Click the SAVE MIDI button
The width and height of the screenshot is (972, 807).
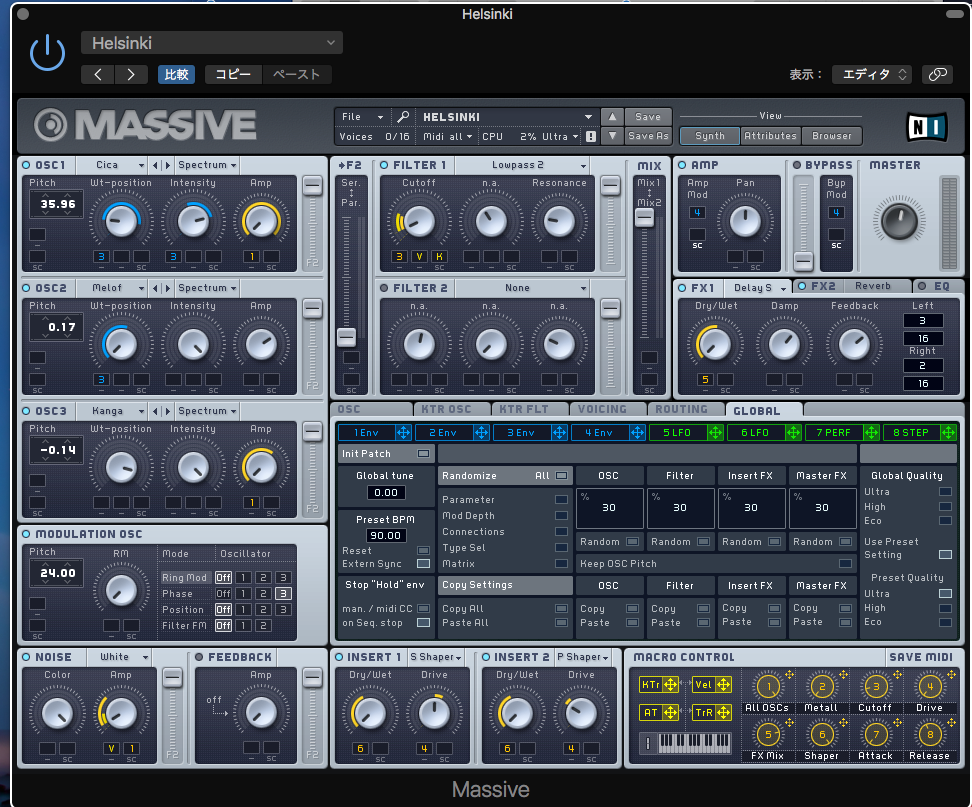[x=921, y=657]
